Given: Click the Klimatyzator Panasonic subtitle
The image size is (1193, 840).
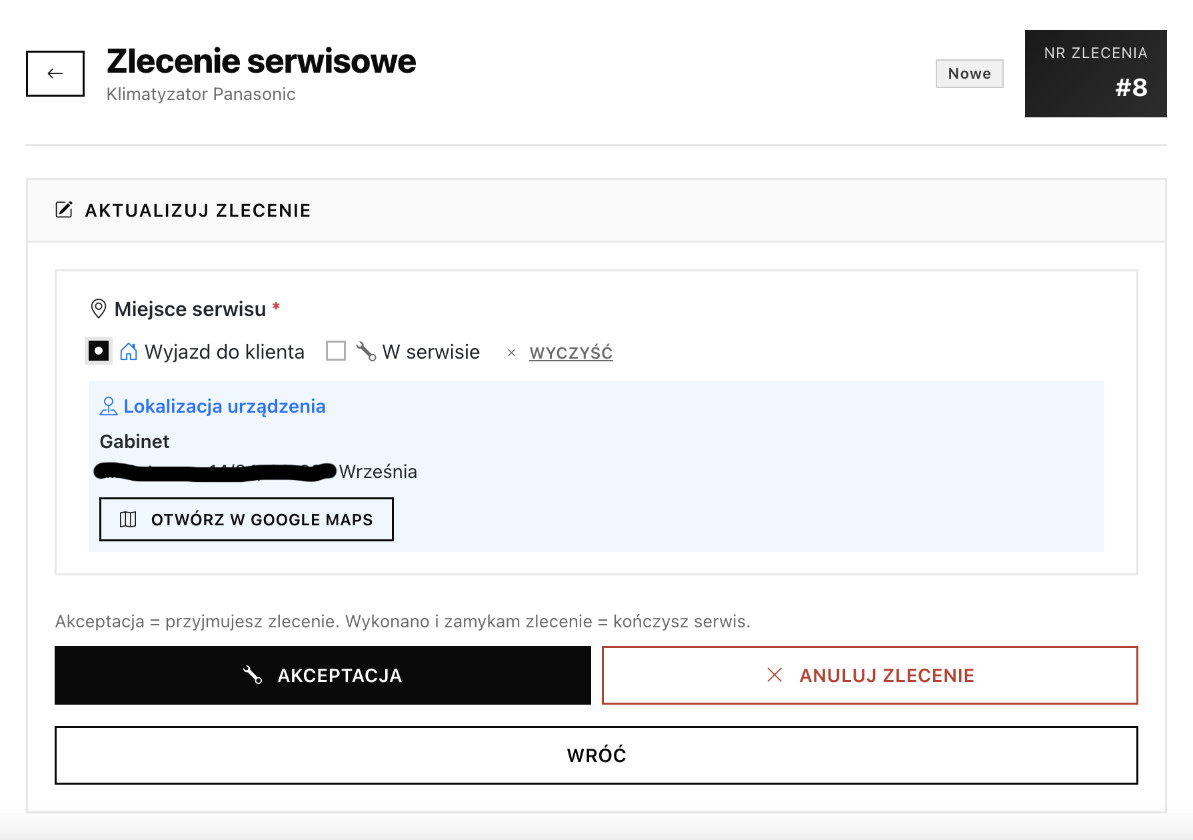Looking at the screenshot, I should pos(201,94).
